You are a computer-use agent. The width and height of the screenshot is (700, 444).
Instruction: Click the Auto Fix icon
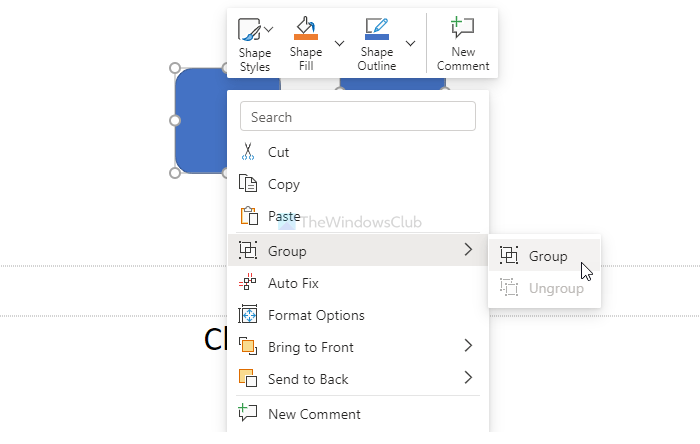click(x=249, y=283)
